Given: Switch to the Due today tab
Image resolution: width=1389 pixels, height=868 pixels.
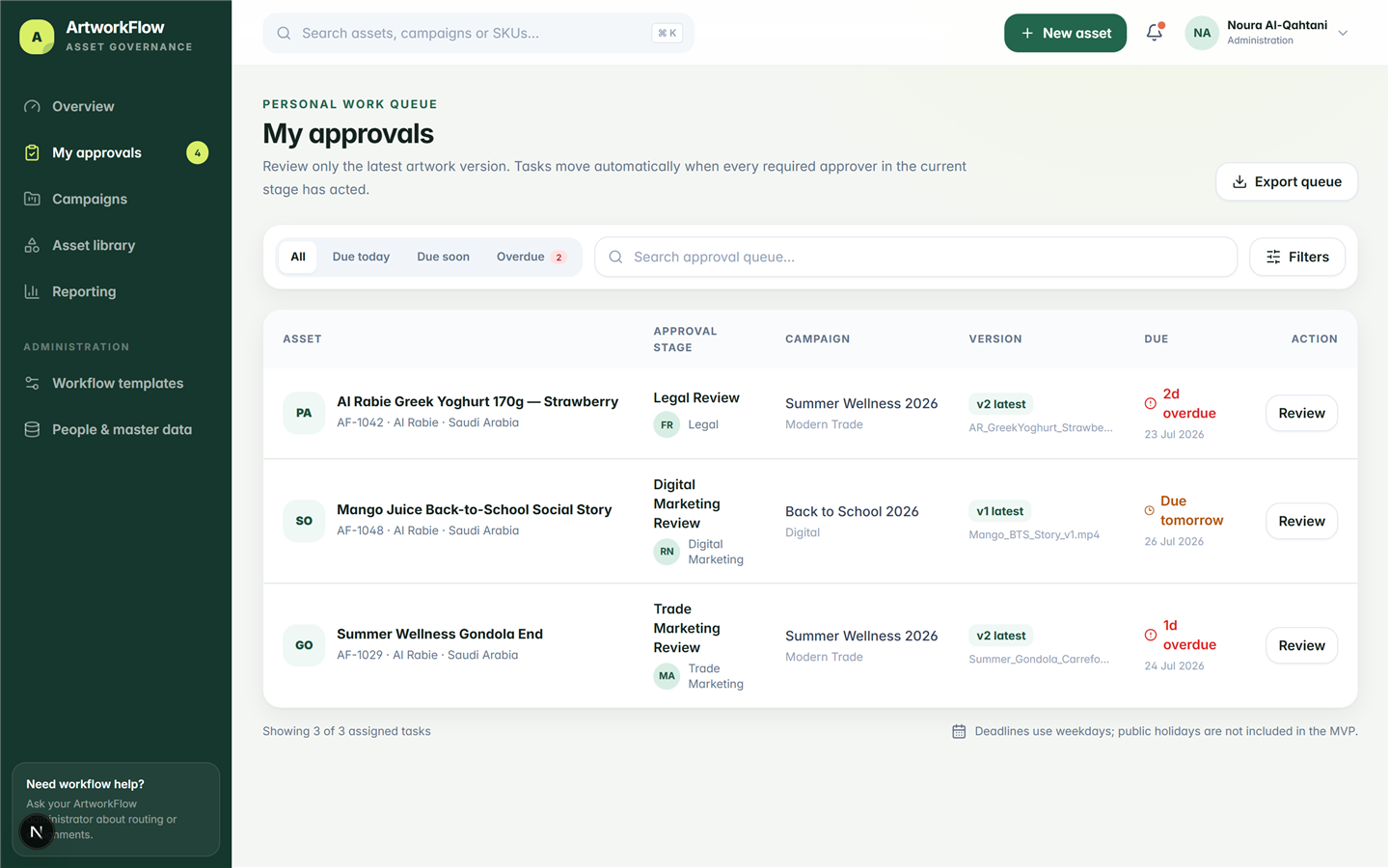Looking at the screenshot, I should pyautogui.click(x=361, y=257).
